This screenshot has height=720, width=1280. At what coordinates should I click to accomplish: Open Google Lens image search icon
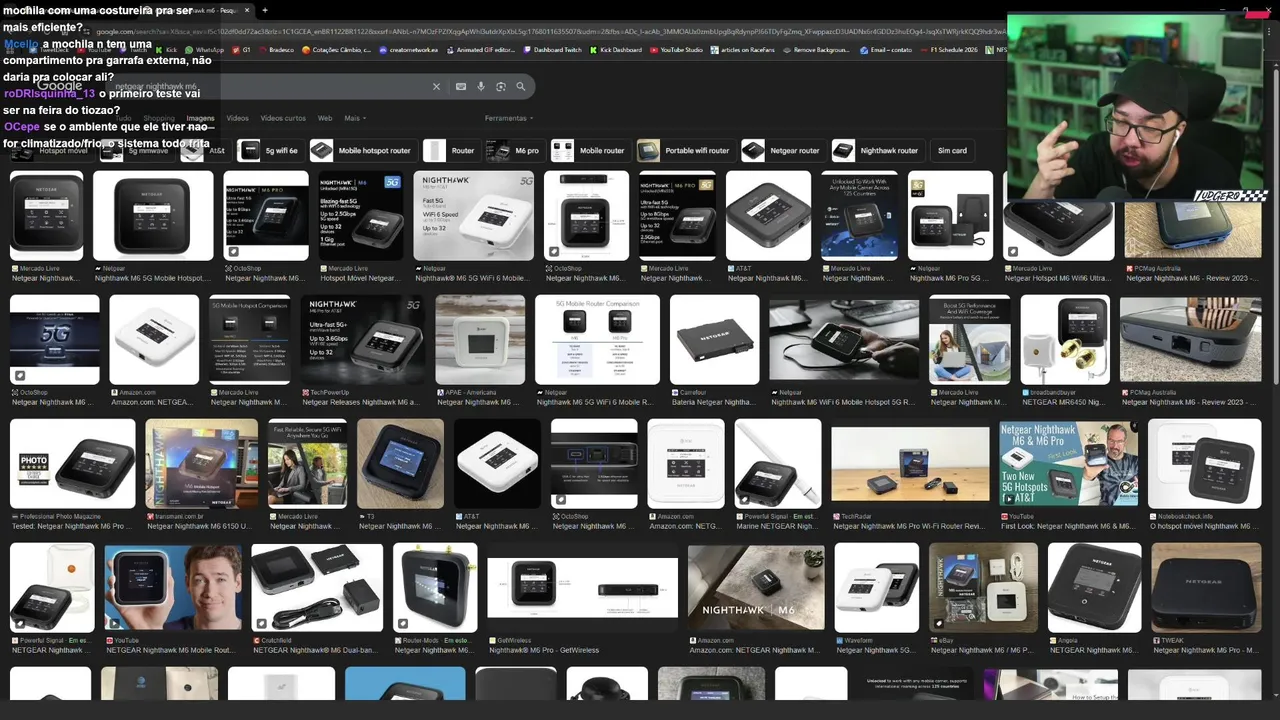point(501,87)
